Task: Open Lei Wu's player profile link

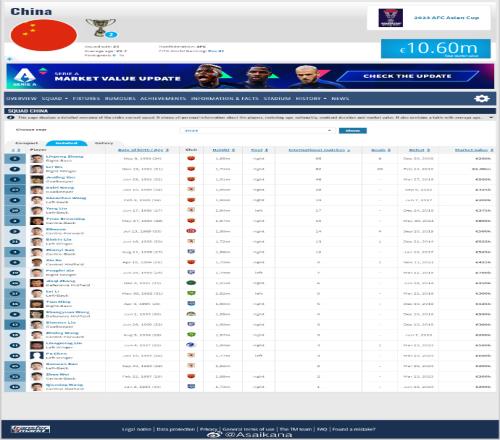Action: [x=54, y=167]
